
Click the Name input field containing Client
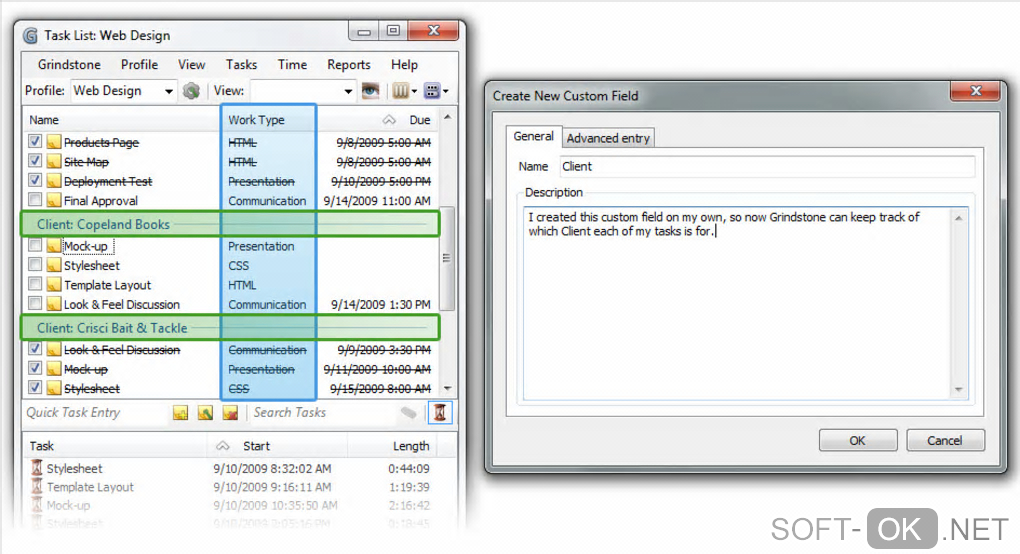point(768,166)
